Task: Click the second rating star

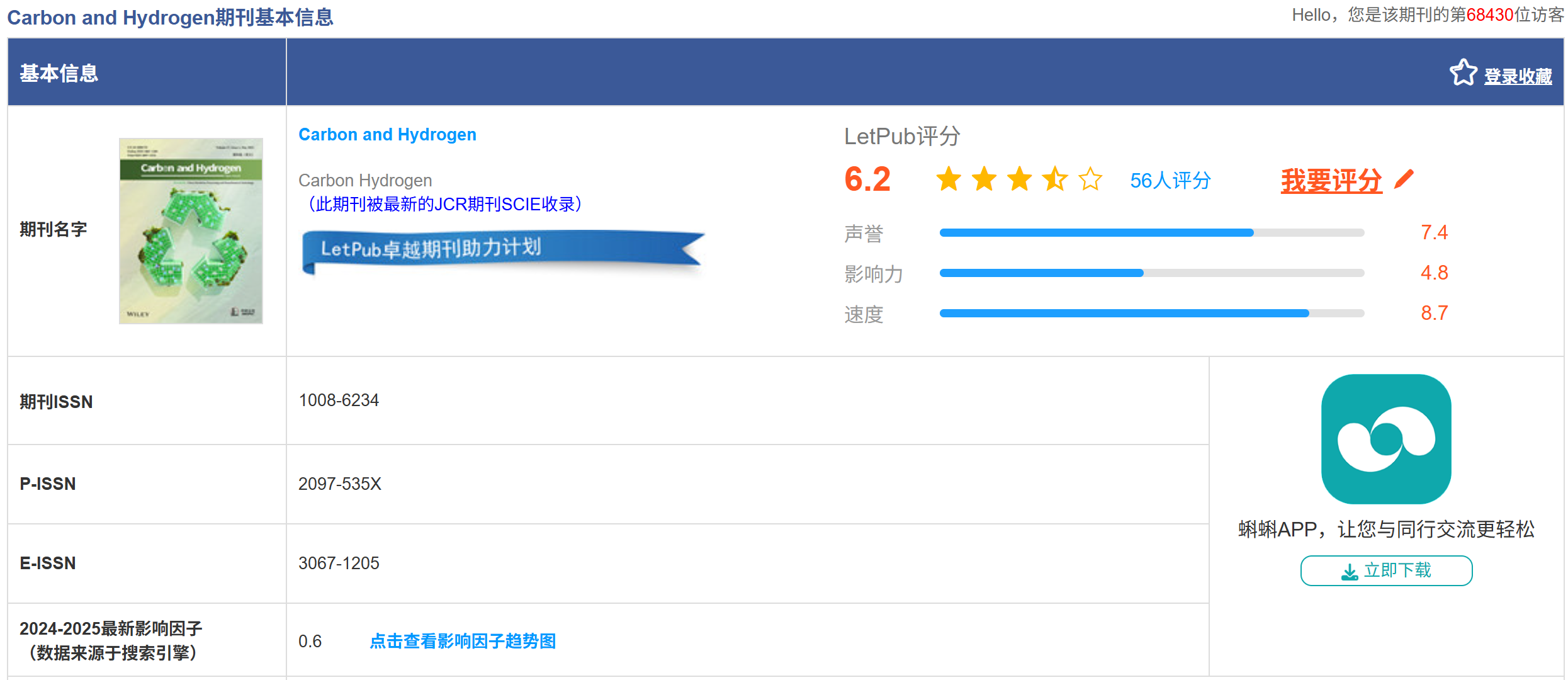Action: pyautogui.click(x=984, y=179)
